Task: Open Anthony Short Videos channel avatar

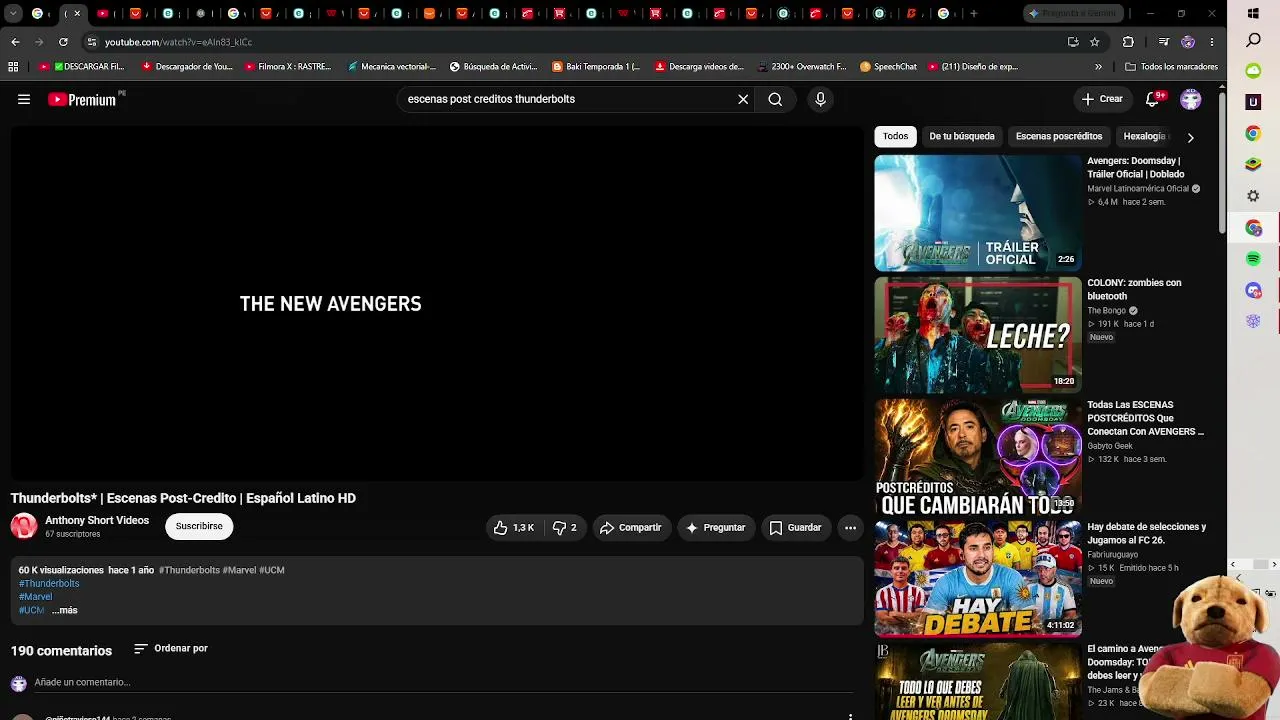Action: click(24, 526)
